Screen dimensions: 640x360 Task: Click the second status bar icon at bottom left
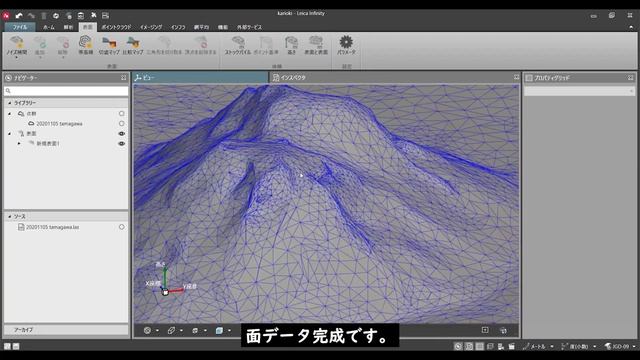click(16, 346)
